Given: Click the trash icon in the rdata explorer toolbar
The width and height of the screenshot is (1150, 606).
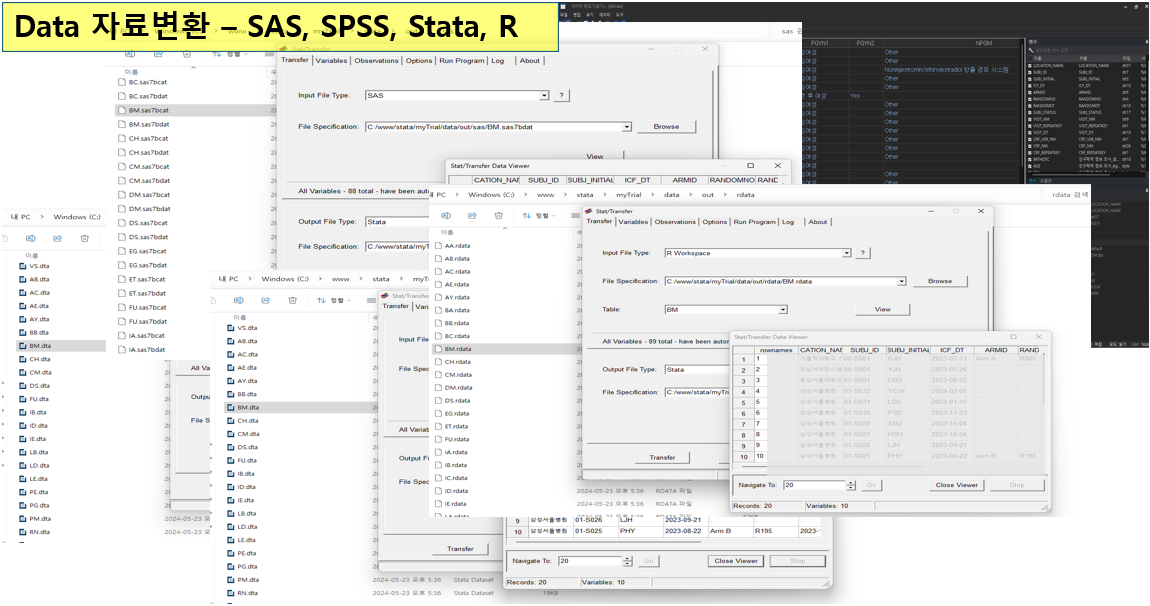Looking at the screenshot, I should point(499,216).
